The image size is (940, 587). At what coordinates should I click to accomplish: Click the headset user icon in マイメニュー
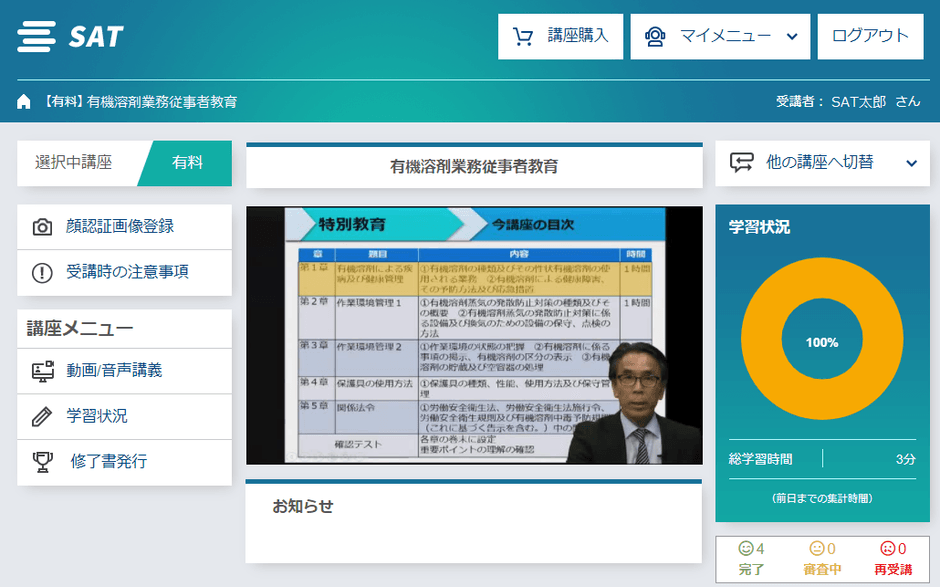tap(655, 37)
